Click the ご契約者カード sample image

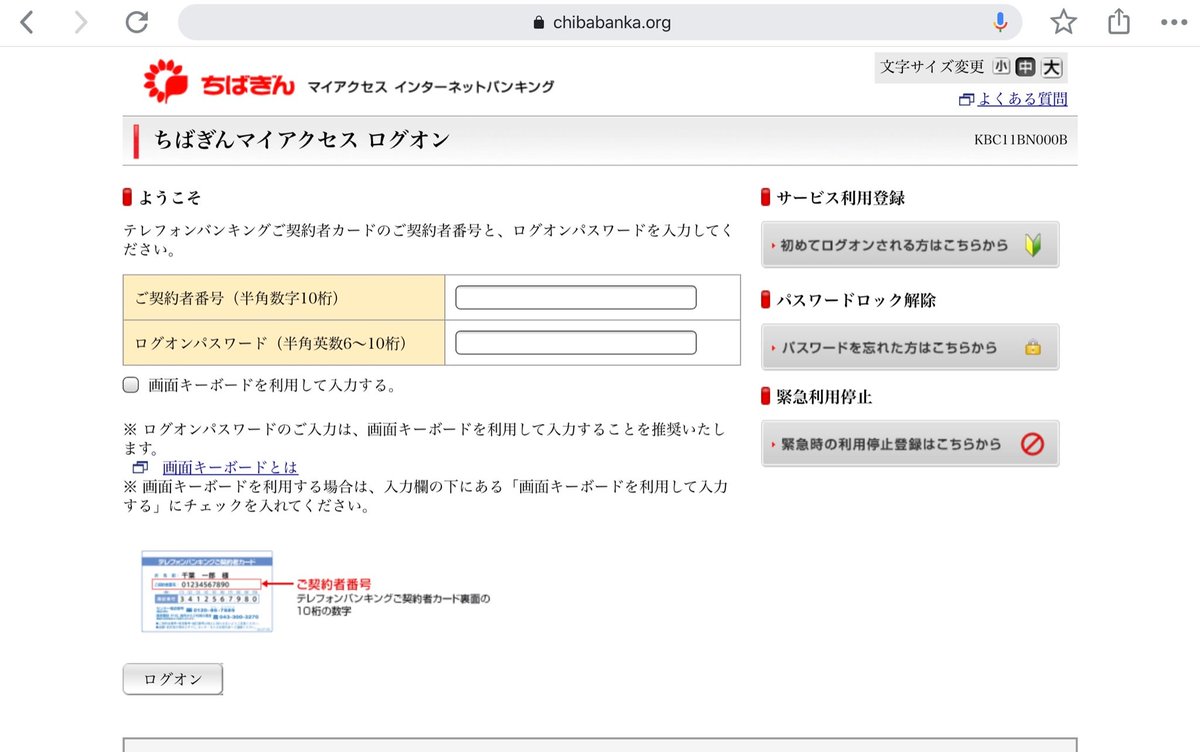click(207, 591)
